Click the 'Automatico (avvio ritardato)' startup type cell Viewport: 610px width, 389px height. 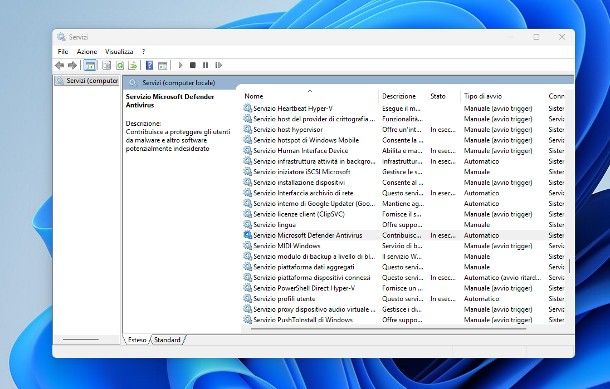[502, 277]
